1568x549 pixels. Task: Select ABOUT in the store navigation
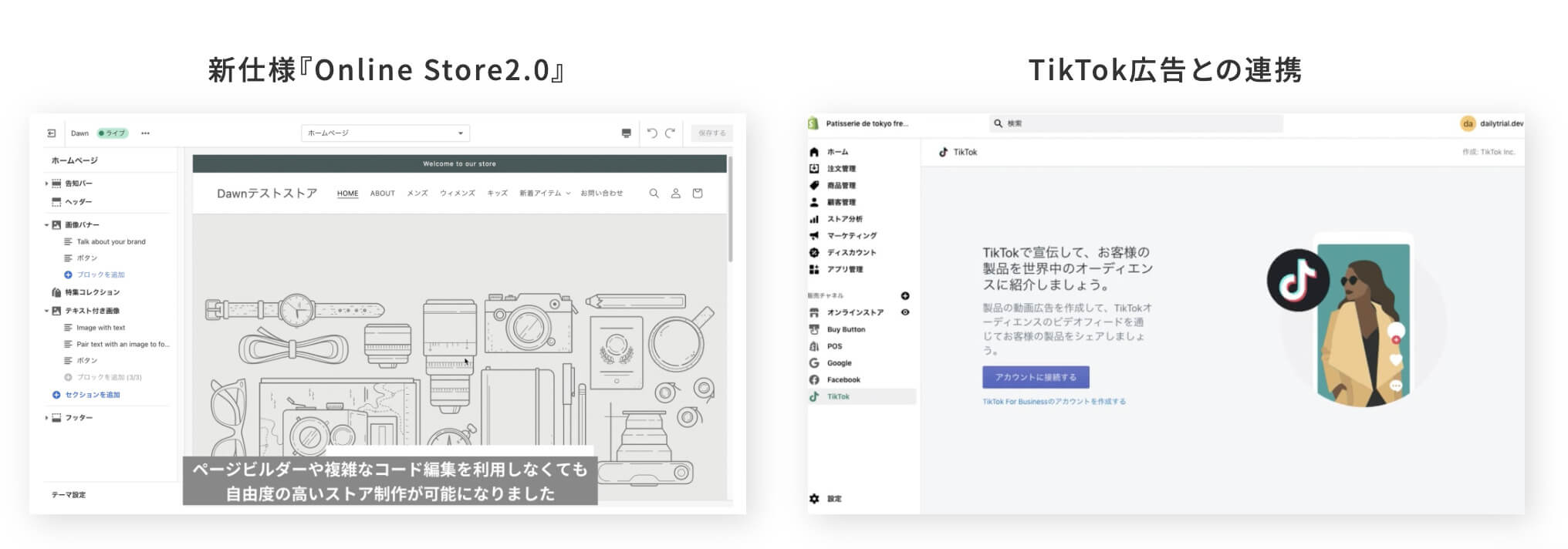(382, 194)
